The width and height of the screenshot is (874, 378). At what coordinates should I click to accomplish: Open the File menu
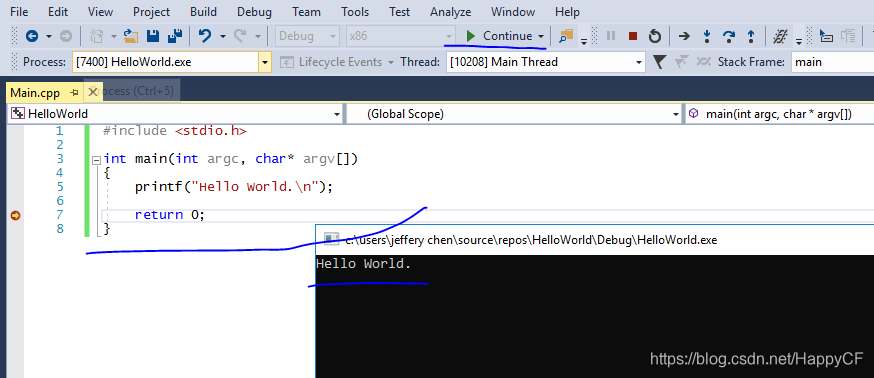[20, 12]
